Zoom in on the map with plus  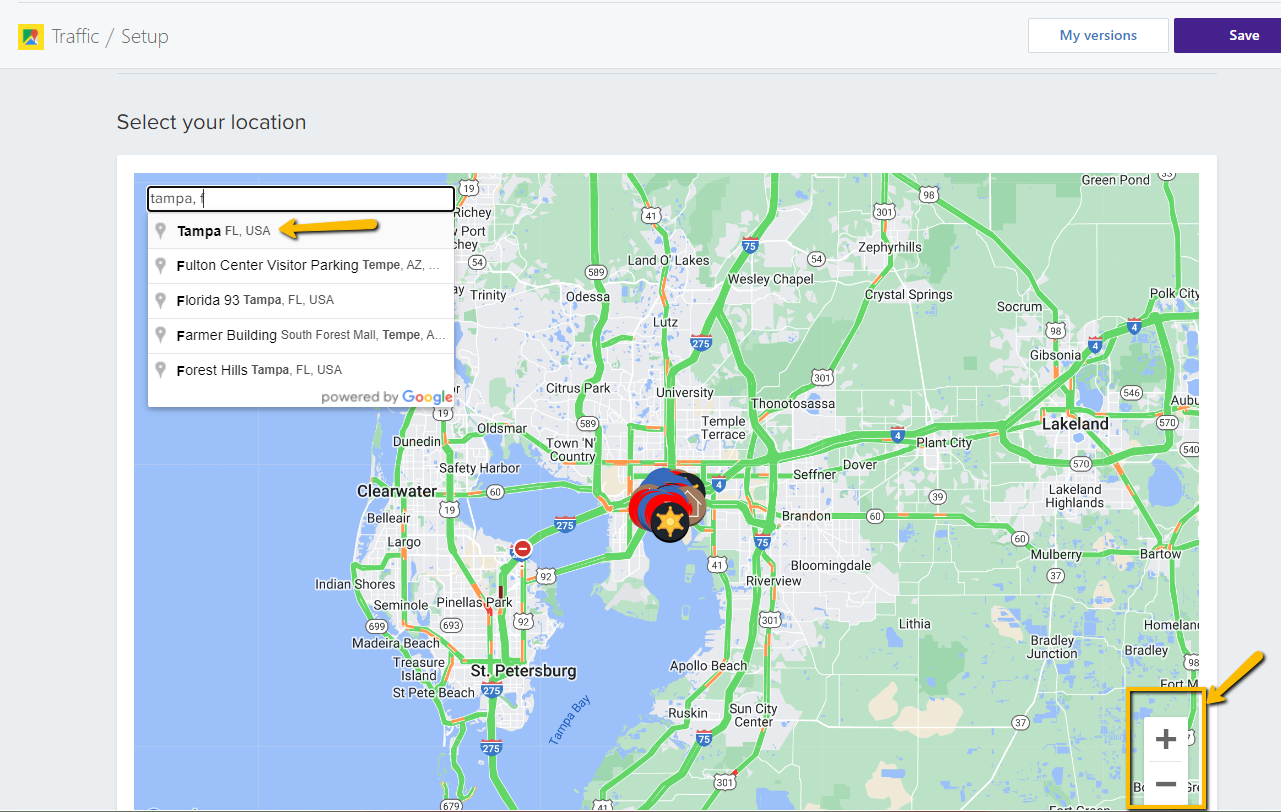click(1166, 740)
